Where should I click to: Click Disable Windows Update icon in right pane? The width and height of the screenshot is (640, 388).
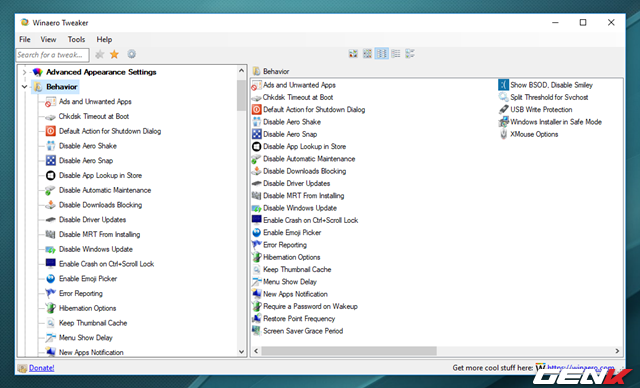click(256, 208)
